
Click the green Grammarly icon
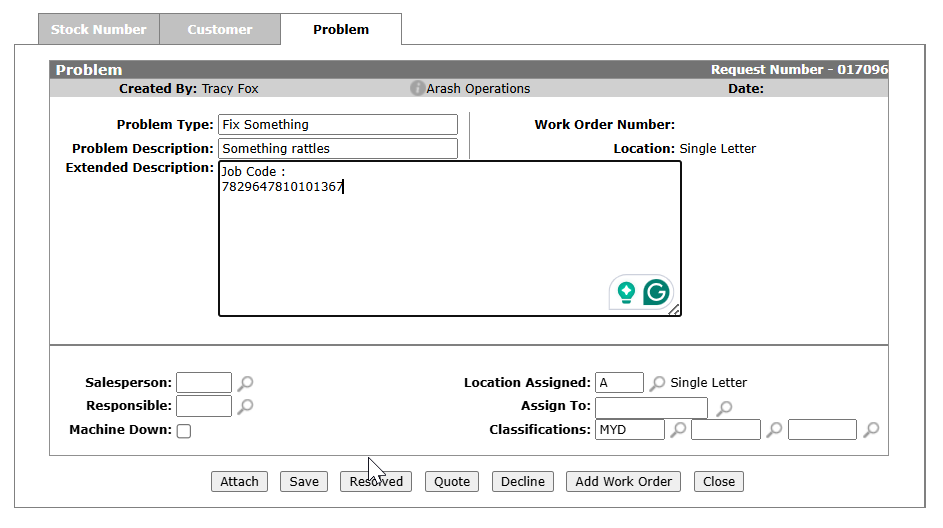[656, 292]
